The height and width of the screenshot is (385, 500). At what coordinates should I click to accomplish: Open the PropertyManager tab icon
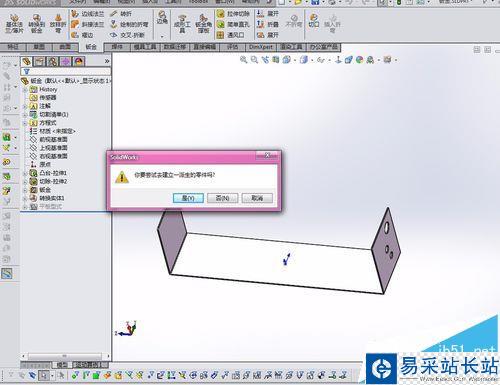40,61
